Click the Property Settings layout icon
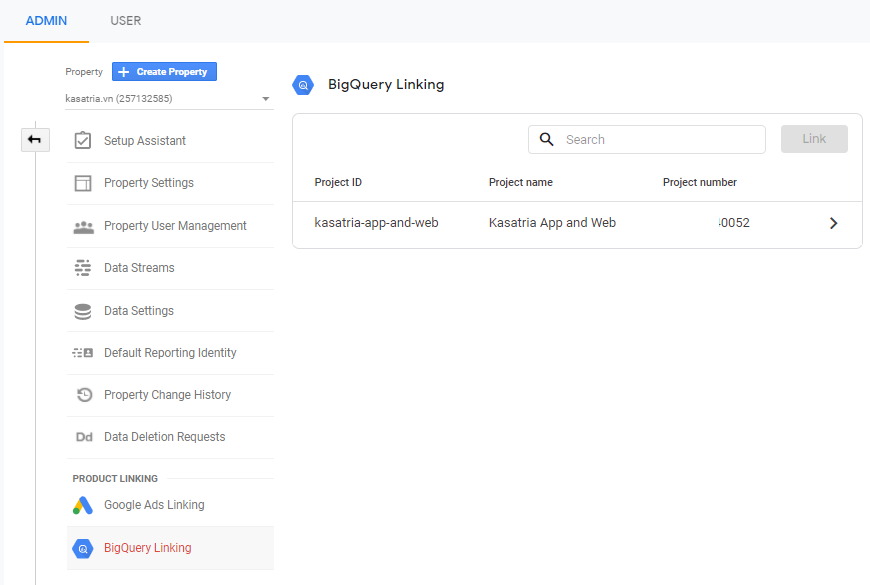This screenshot has width=870, height=585. [x=83, y=183]
